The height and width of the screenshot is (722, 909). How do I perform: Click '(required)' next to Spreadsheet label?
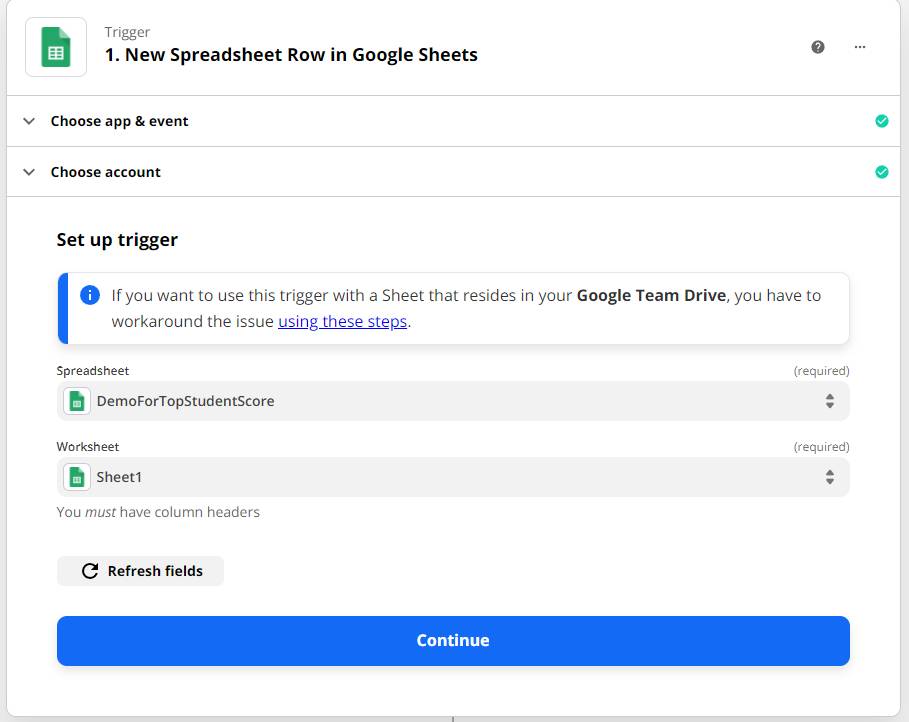[821, 371]
